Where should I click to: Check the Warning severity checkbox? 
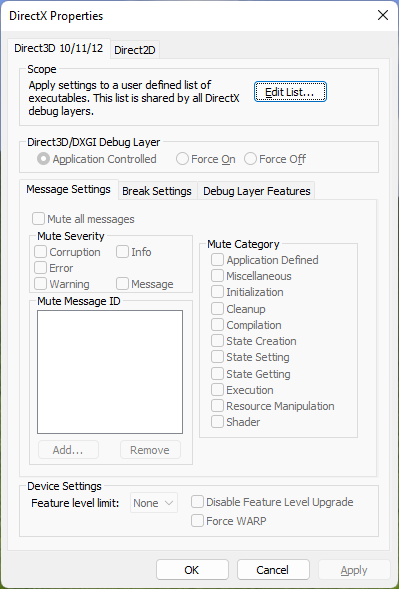(x=62, y=284)
